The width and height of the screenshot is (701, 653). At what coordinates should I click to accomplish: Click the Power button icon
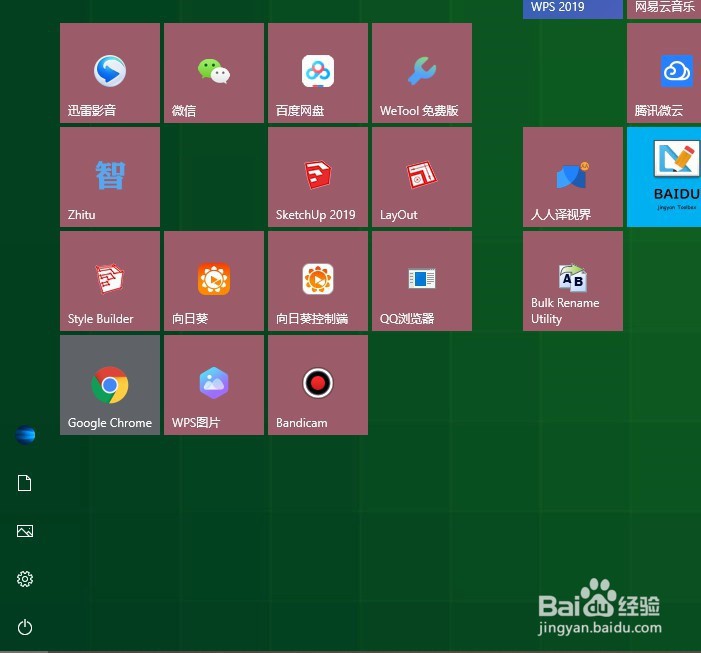[25, 627]
